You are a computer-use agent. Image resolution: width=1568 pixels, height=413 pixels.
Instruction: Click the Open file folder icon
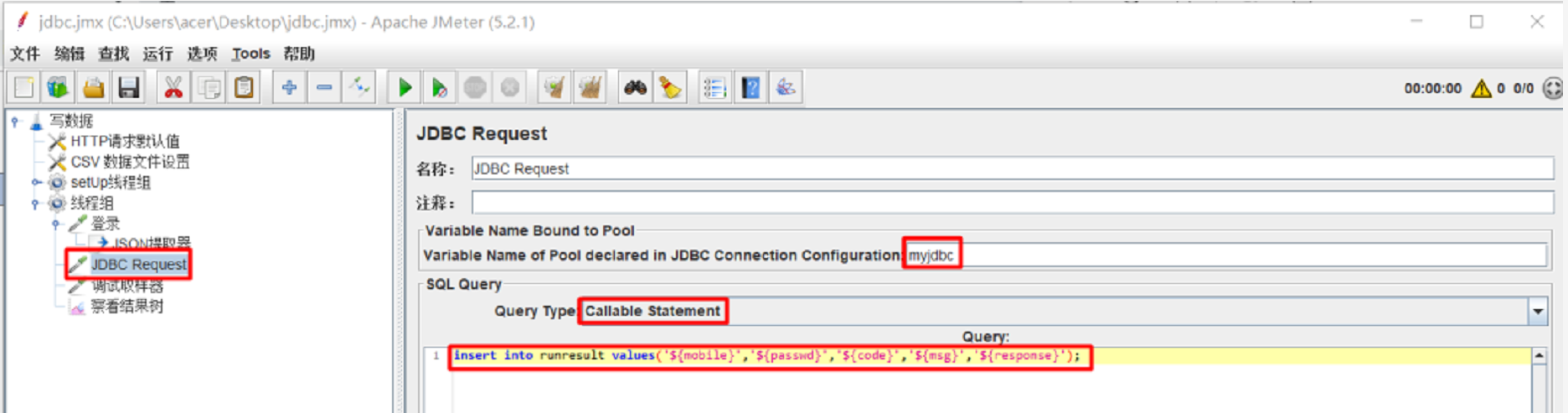(x=93, y=87)
